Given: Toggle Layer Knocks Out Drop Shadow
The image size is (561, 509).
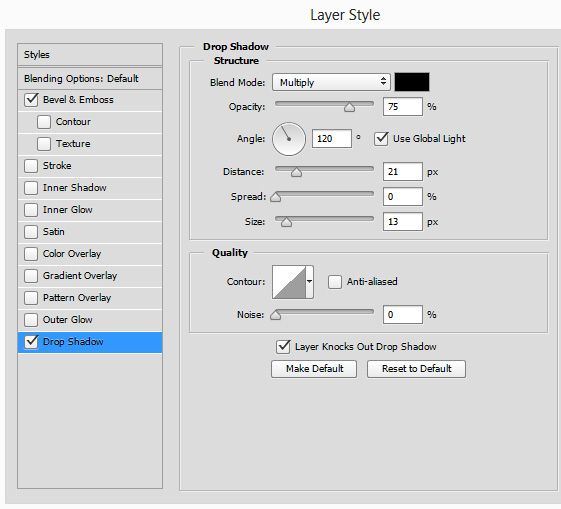Looking at the screenshot, I should click(283, 347).
